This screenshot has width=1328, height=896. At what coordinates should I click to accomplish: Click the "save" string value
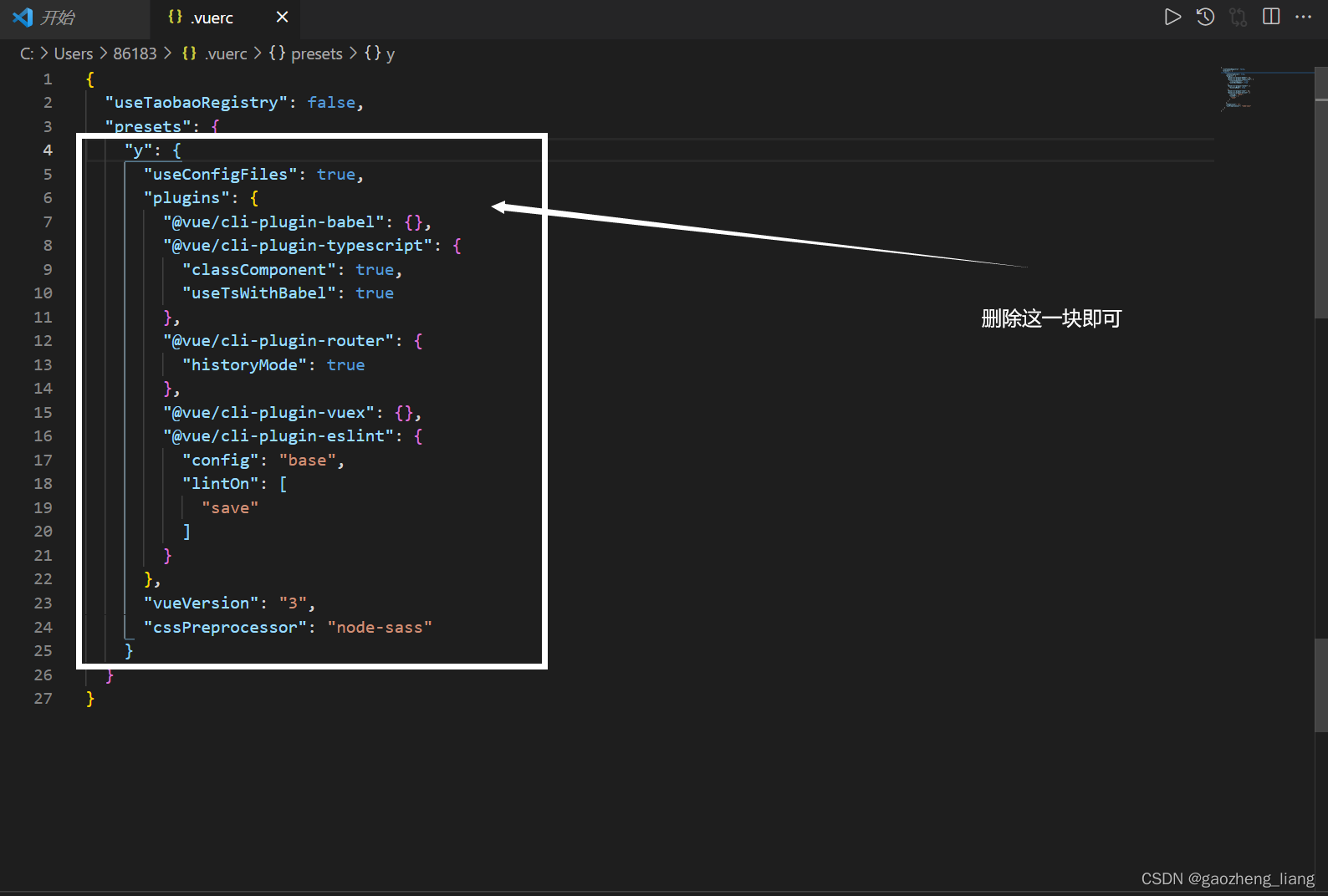tap(230, 508)
